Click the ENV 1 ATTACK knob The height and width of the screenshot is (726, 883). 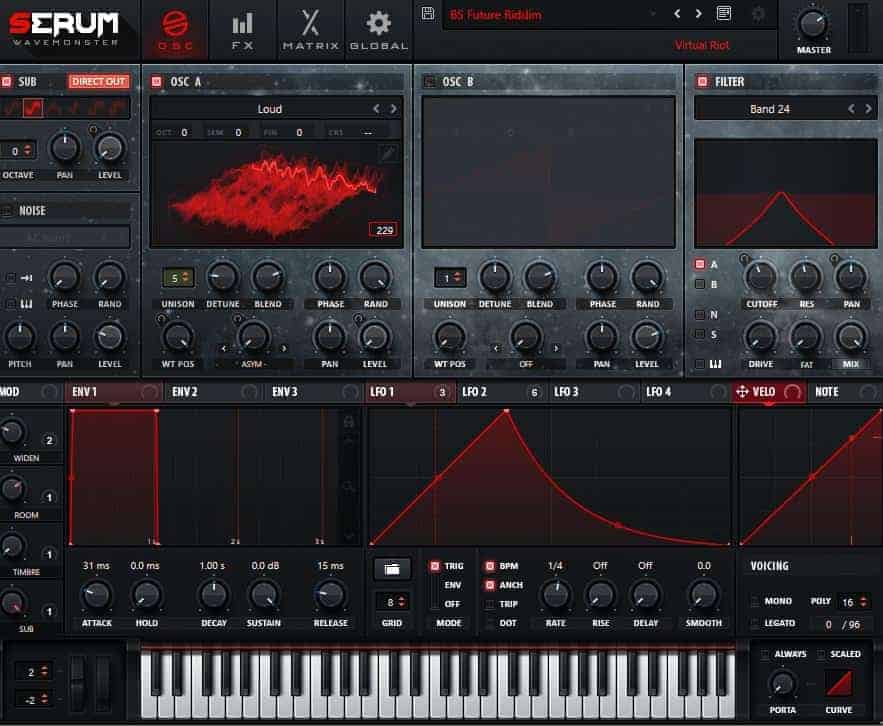tap(96, 596)
